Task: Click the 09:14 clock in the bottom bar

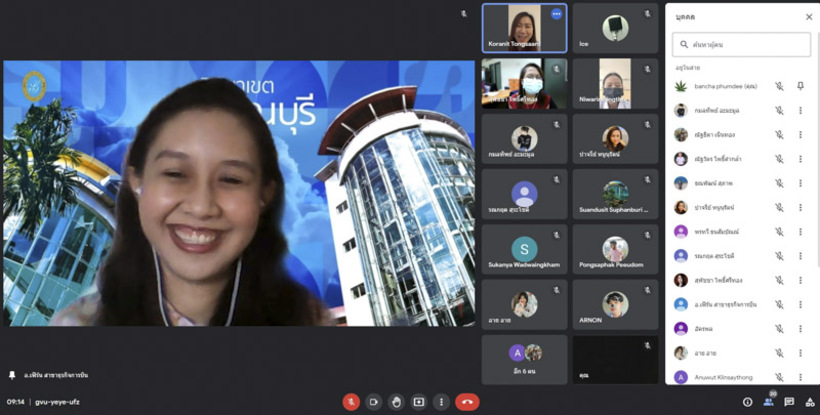Action: [x=15, y=402]
